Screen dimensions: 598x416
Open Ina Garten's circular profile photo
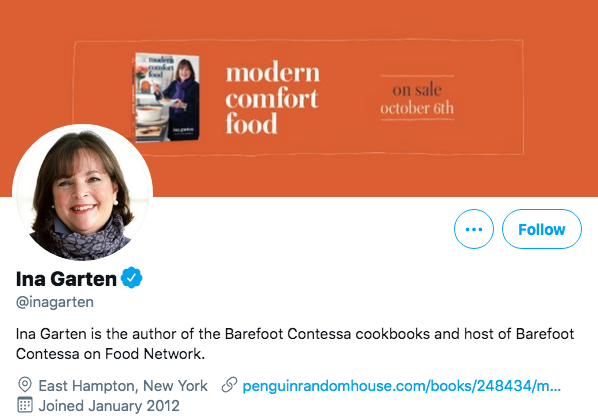[82, 193]
